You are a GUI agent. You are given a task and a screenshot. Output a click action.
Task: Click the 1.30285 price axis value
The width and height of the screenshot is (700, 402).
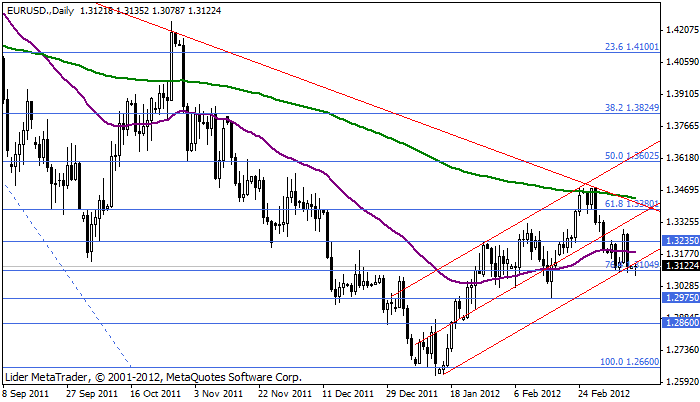click(x=682, y=285)
